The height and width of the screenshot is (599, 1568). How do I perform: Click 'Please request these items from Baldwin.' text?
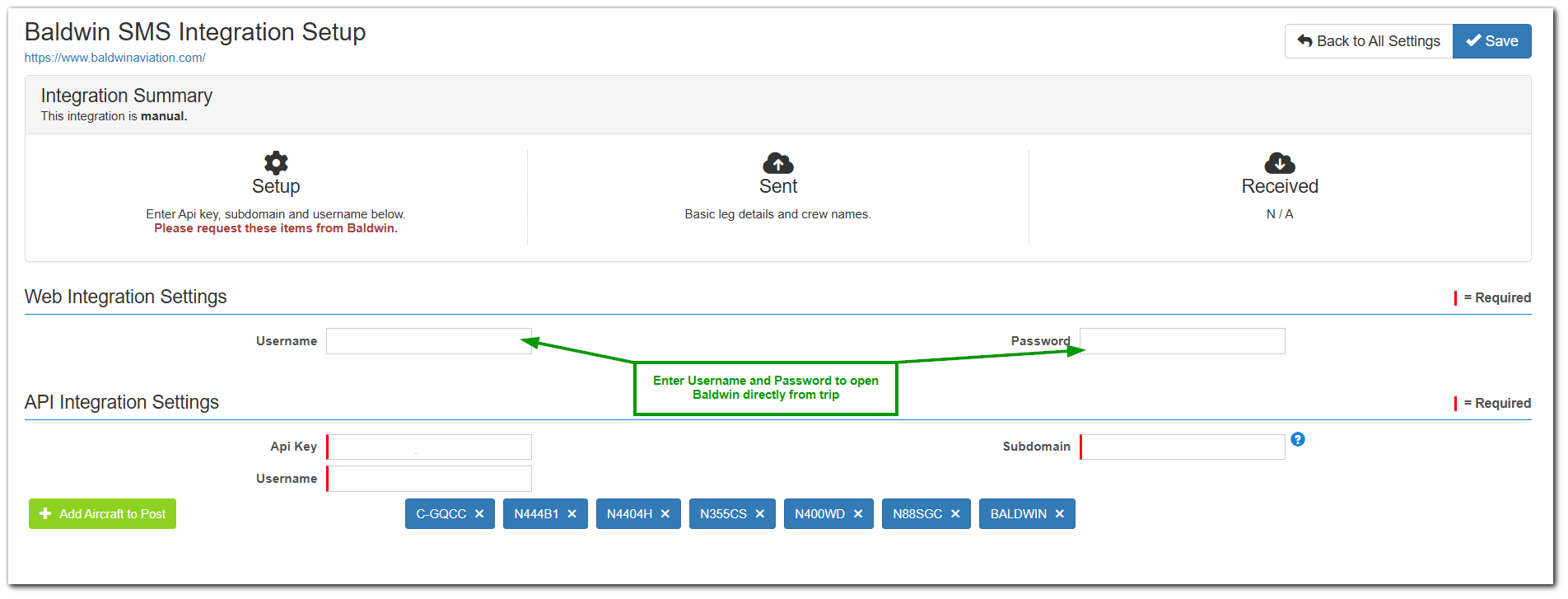pyautogui.click(x=276, y=228)
